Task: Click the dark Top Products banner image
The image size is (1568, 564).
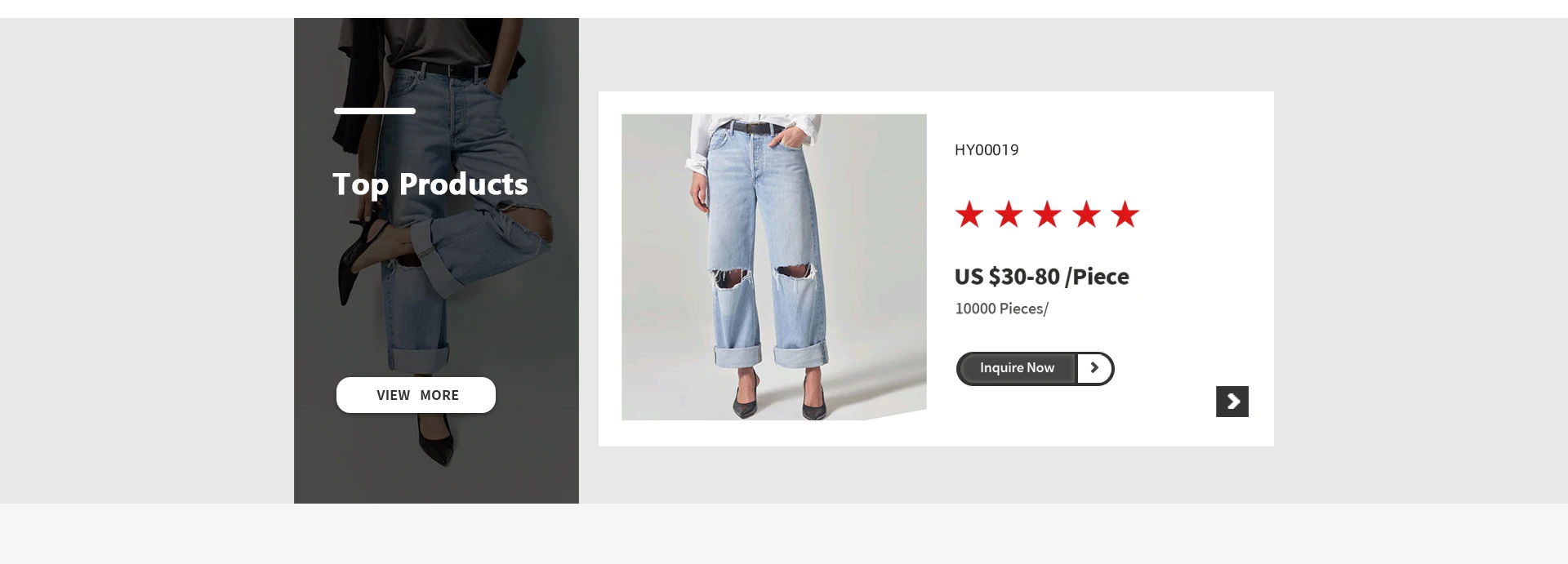Action: click(x=436, y=260)
